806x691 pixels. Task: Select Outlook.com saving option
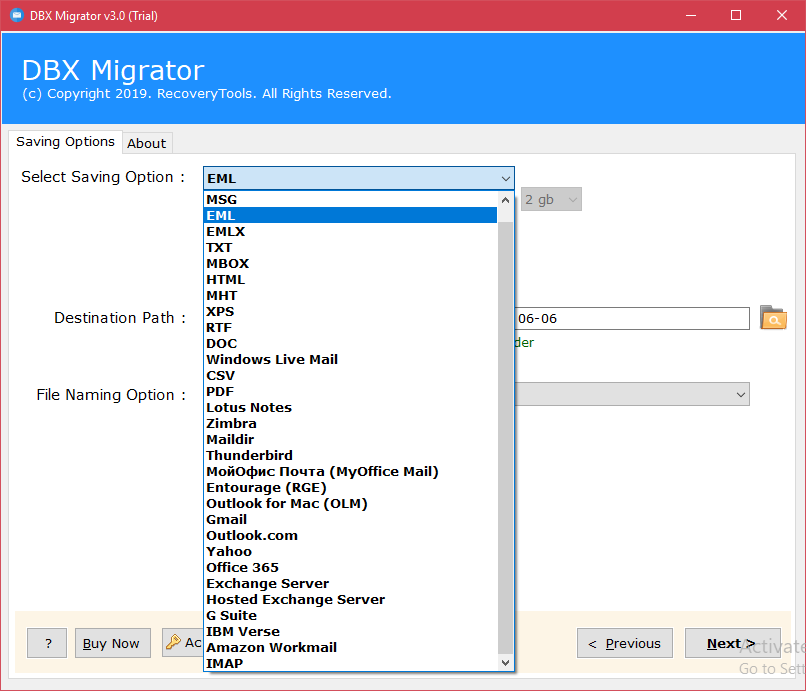[351, 535]
